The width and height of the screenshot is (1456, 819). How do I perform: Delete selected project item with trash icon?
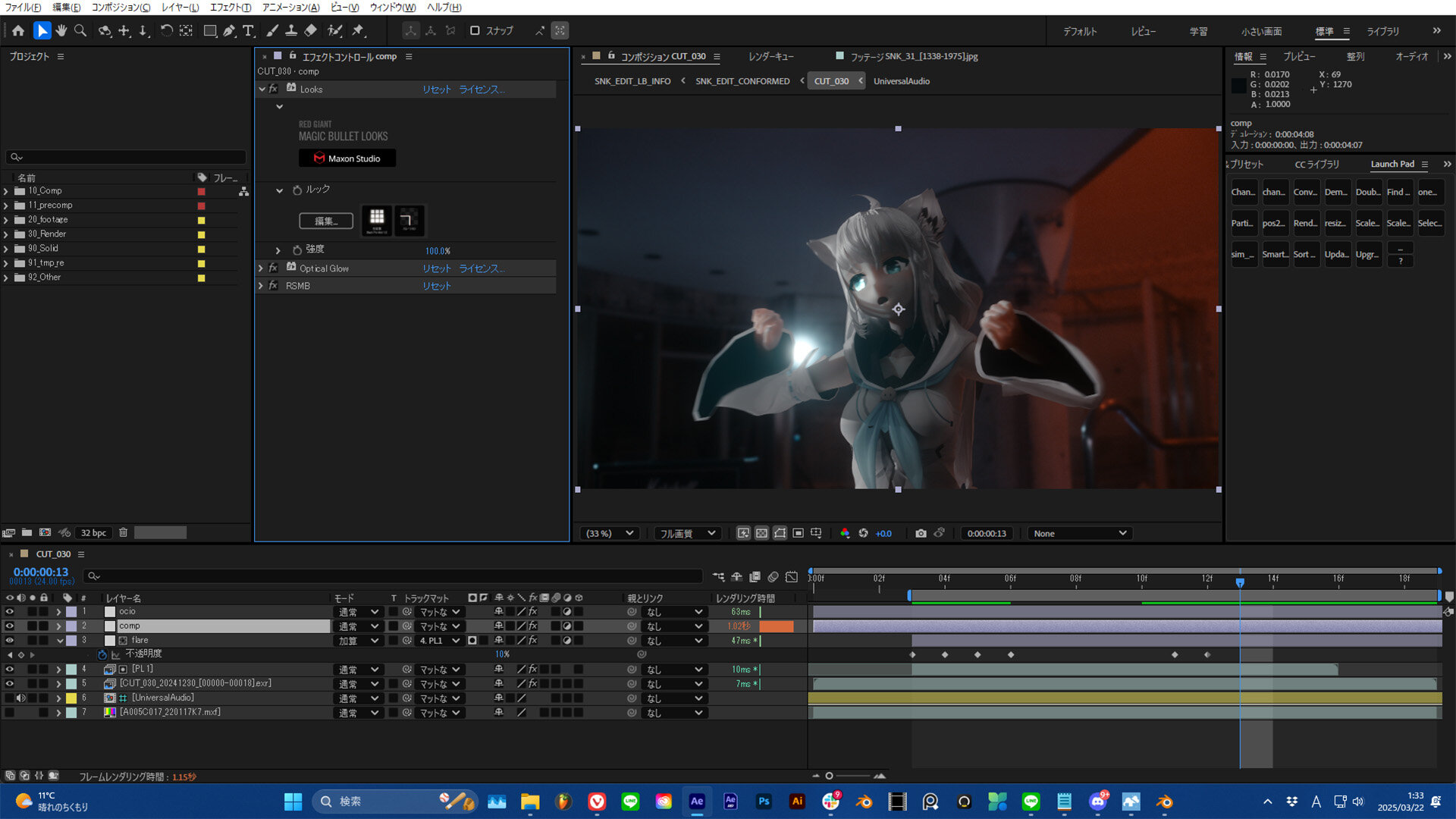pyautogui.click(x=123, y=532)
